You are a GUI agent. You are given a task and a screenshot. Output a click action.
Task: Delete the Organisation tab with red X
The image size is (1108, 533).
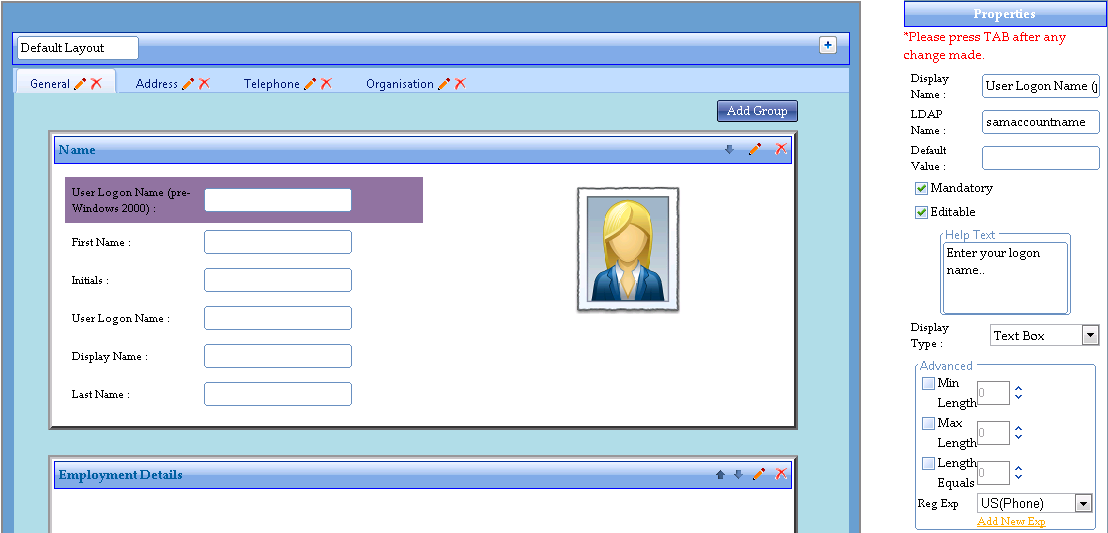tap(460, 83)
